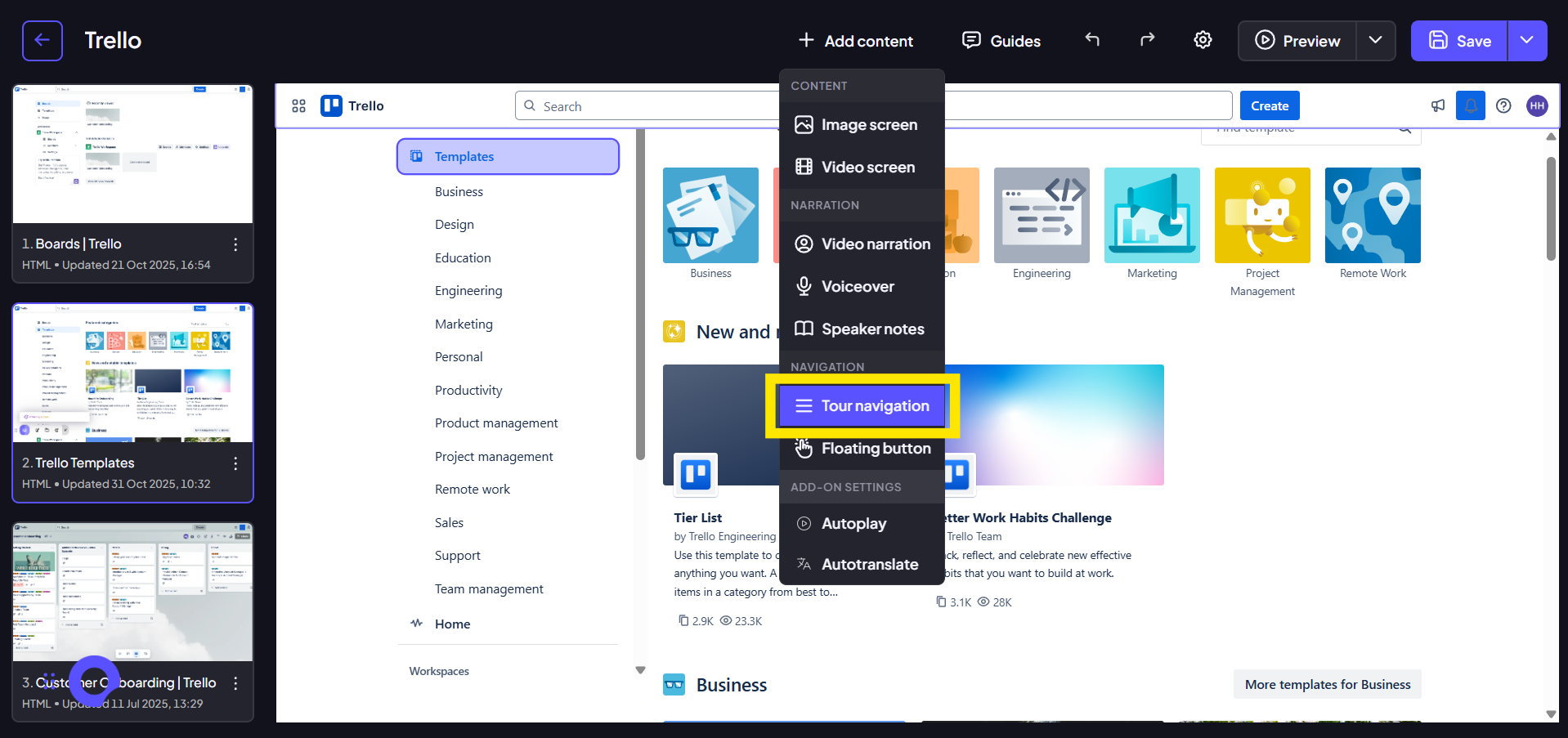Select Tour navigation menu item
Screen dimensions: 1568x738
[862, 406]
